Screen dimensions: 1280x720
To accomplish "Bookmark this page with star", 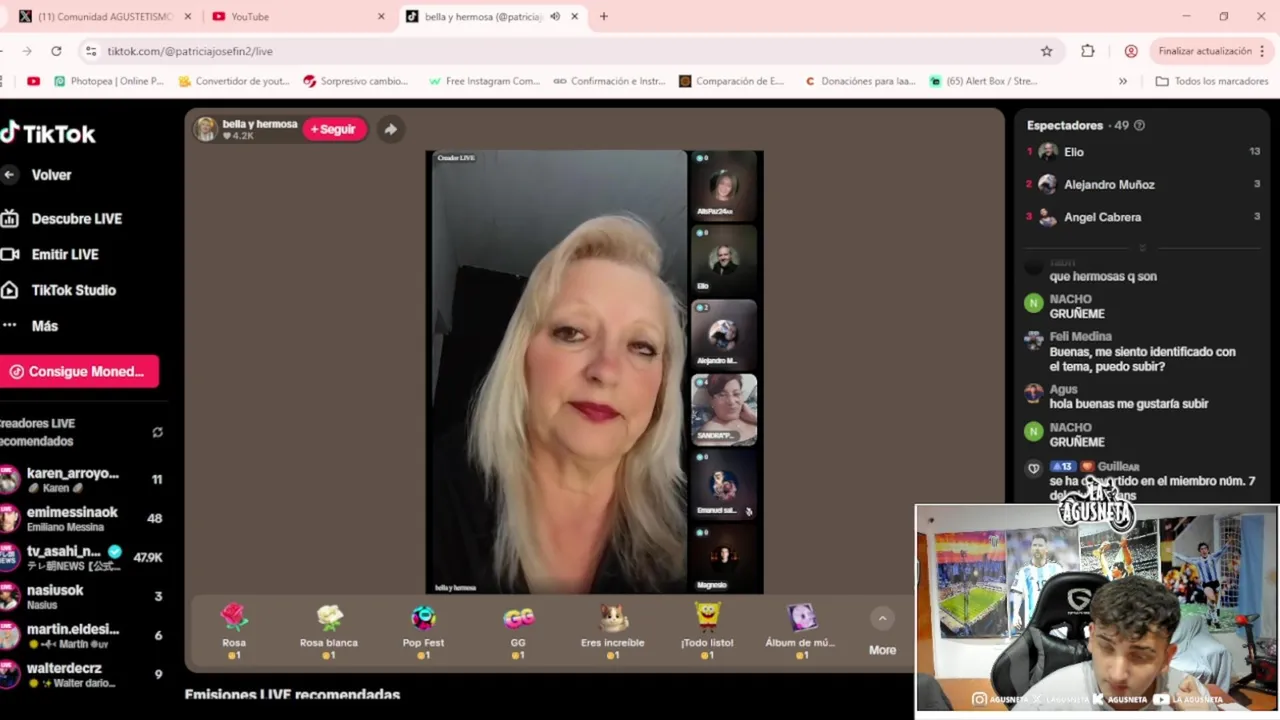I will [1047, 51].
